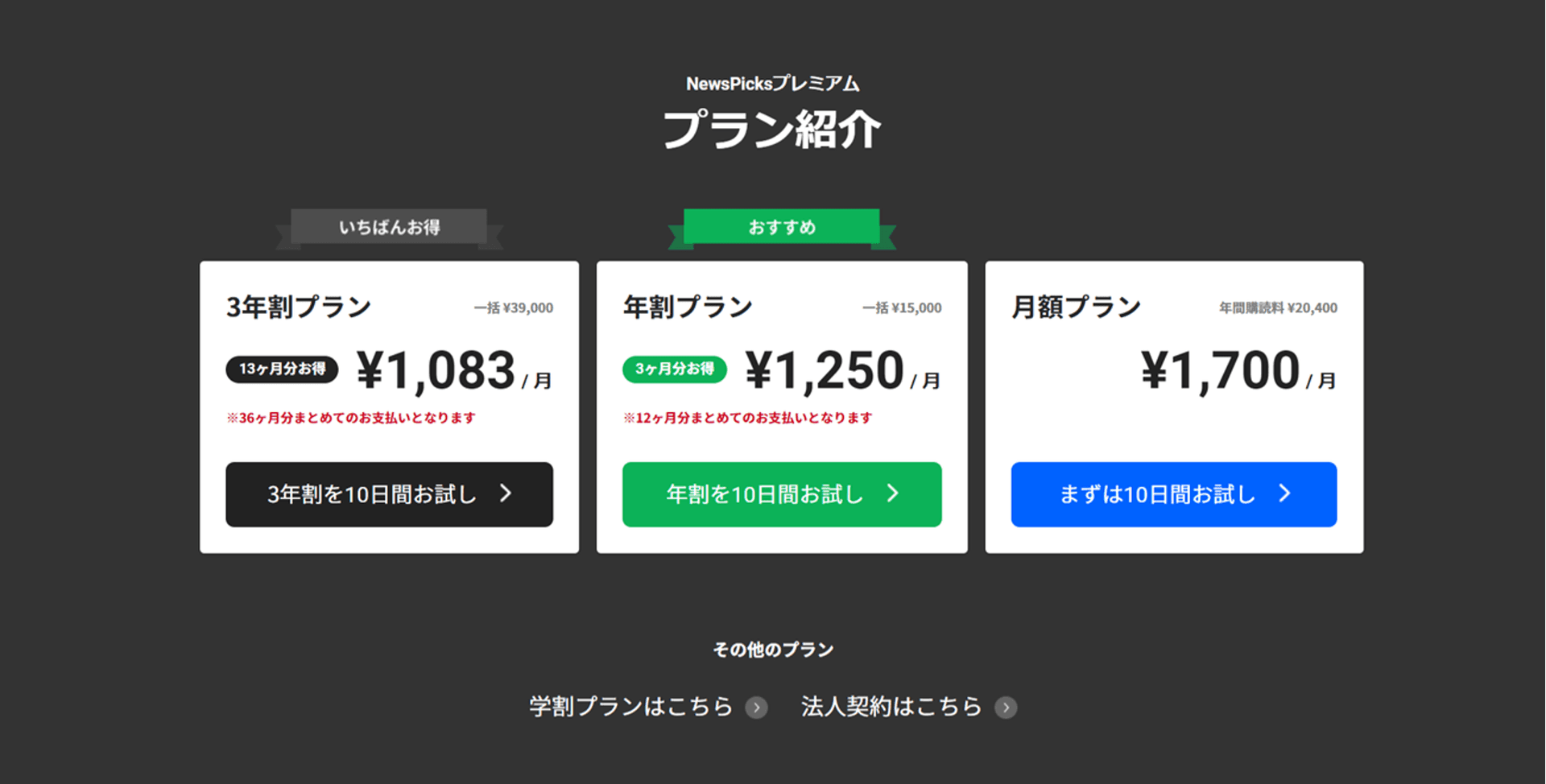The height and width of the screenshot is (784, 1546).
Task: Click the arrow icon beside 法人契約はこちら
Action: click(x=1006, y=708)
